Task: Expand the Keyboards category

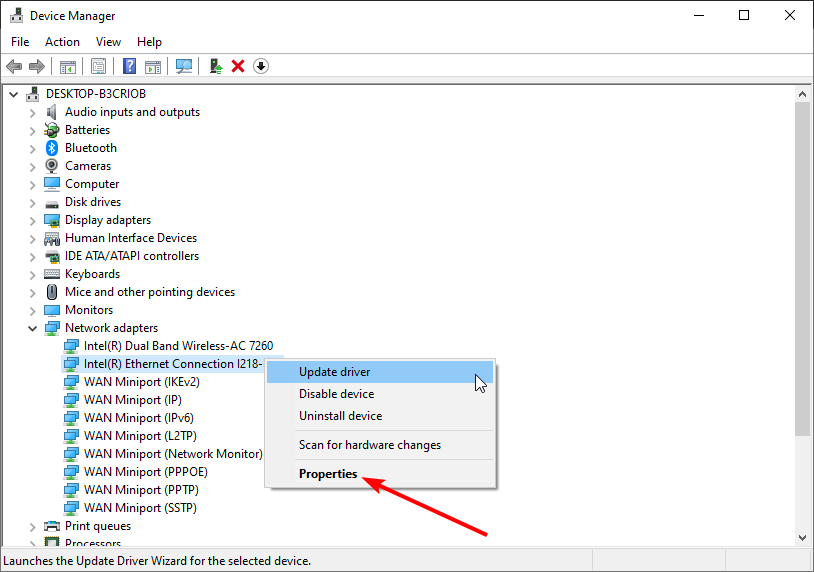Action: (32, 275)
